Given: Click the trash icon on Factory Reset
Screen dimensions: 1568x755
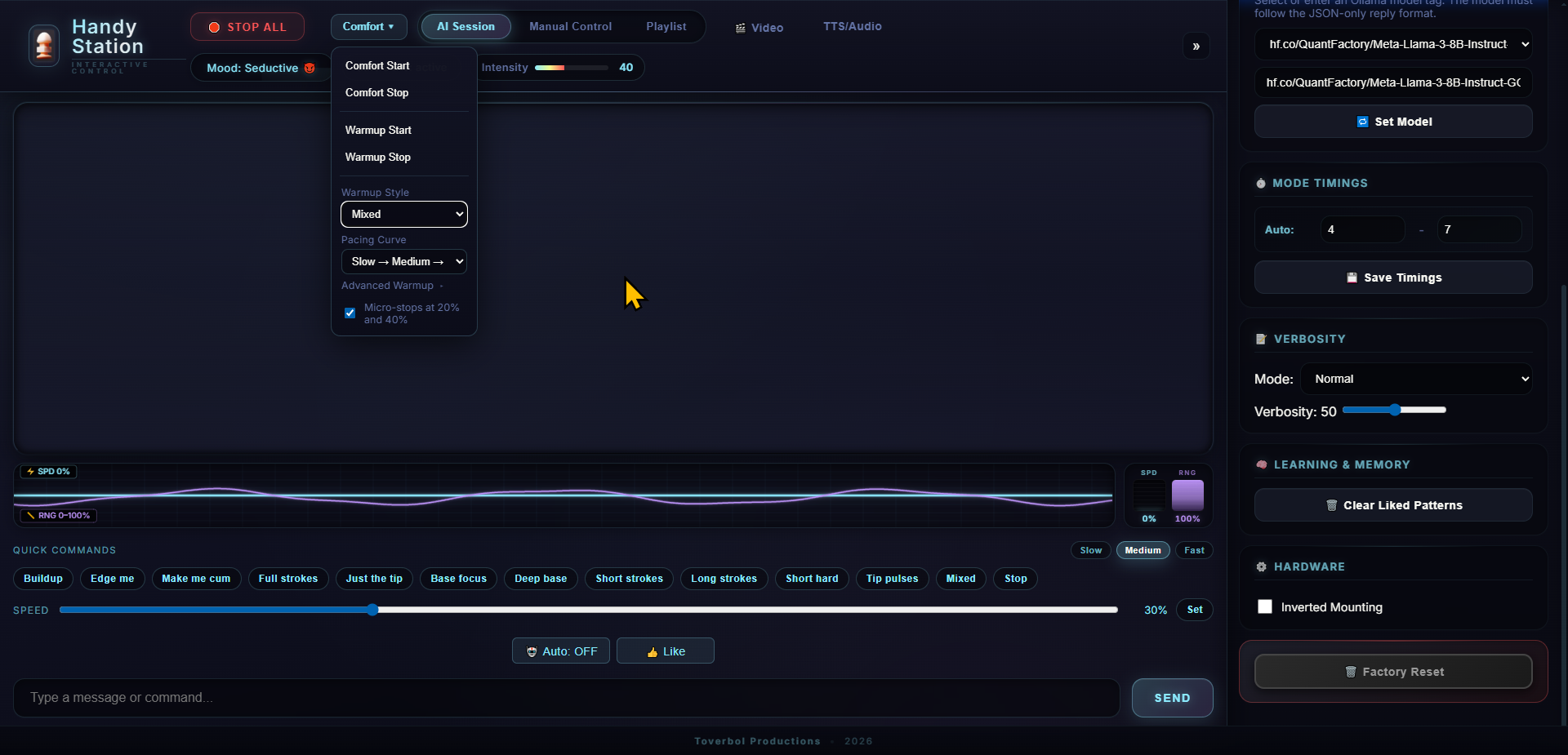Looking at the screenshot, I should pos(1351,672).
